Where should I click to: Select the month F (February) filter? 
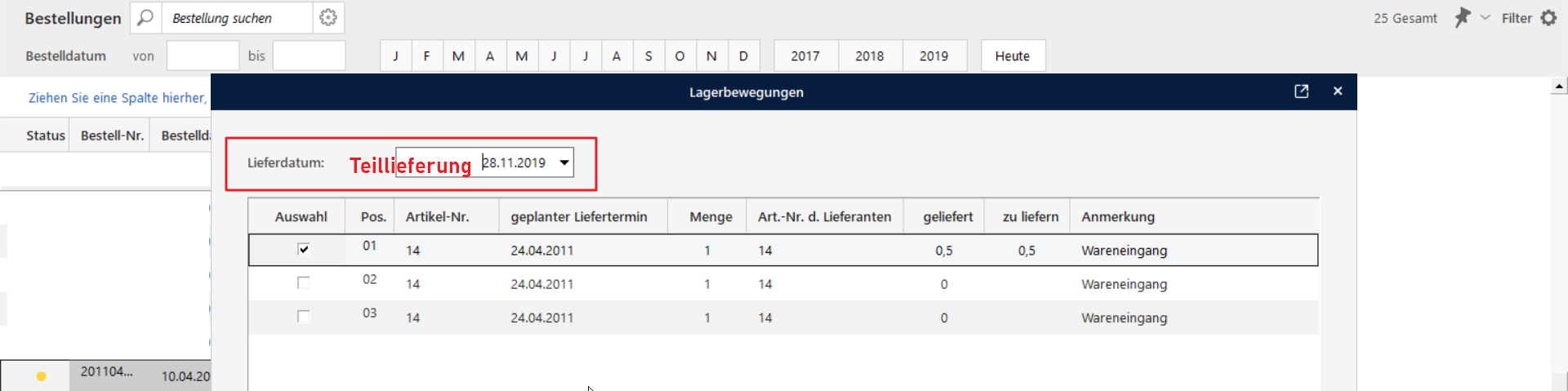tap(426, 56)
